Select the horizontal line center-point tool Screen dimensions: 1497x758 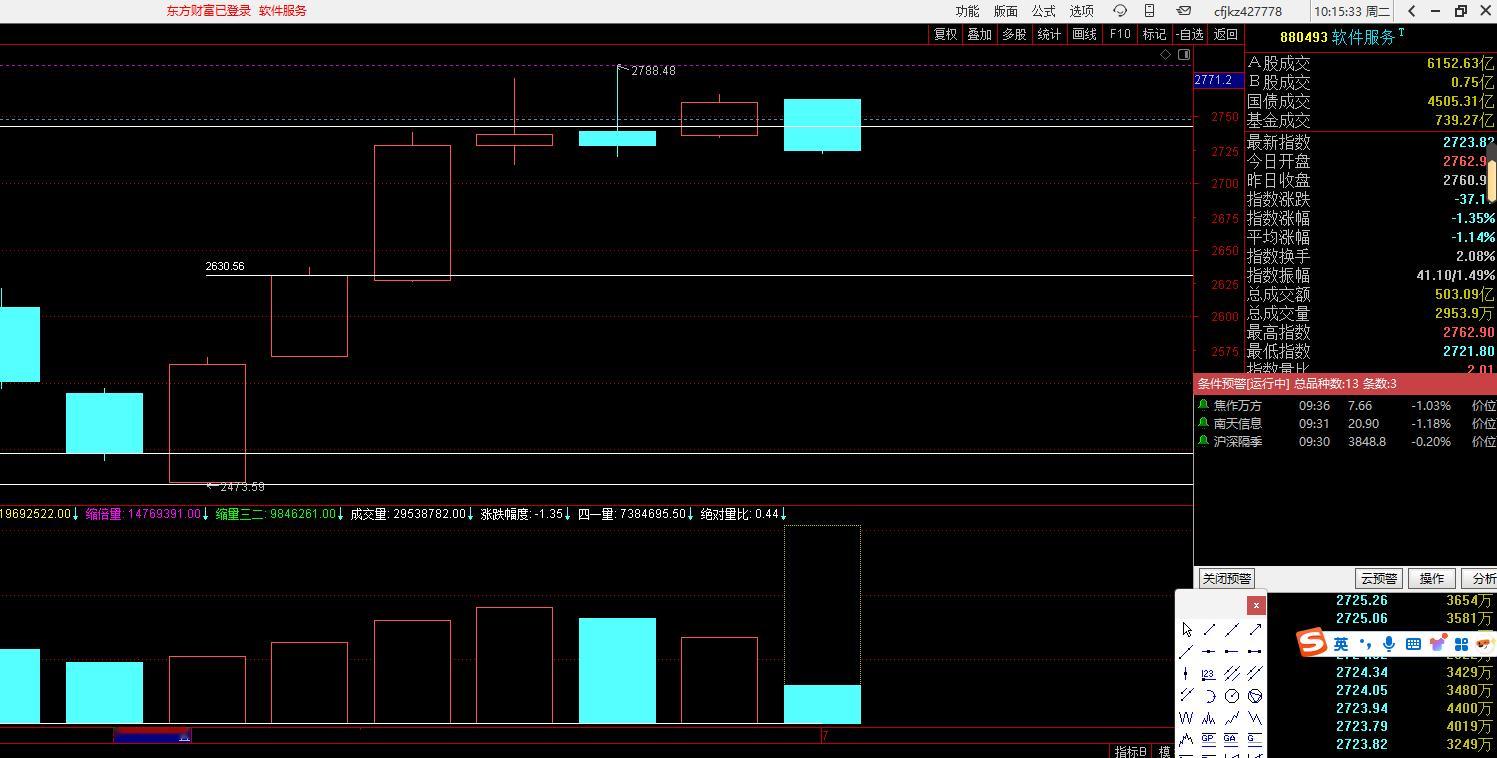point(1209,651)
